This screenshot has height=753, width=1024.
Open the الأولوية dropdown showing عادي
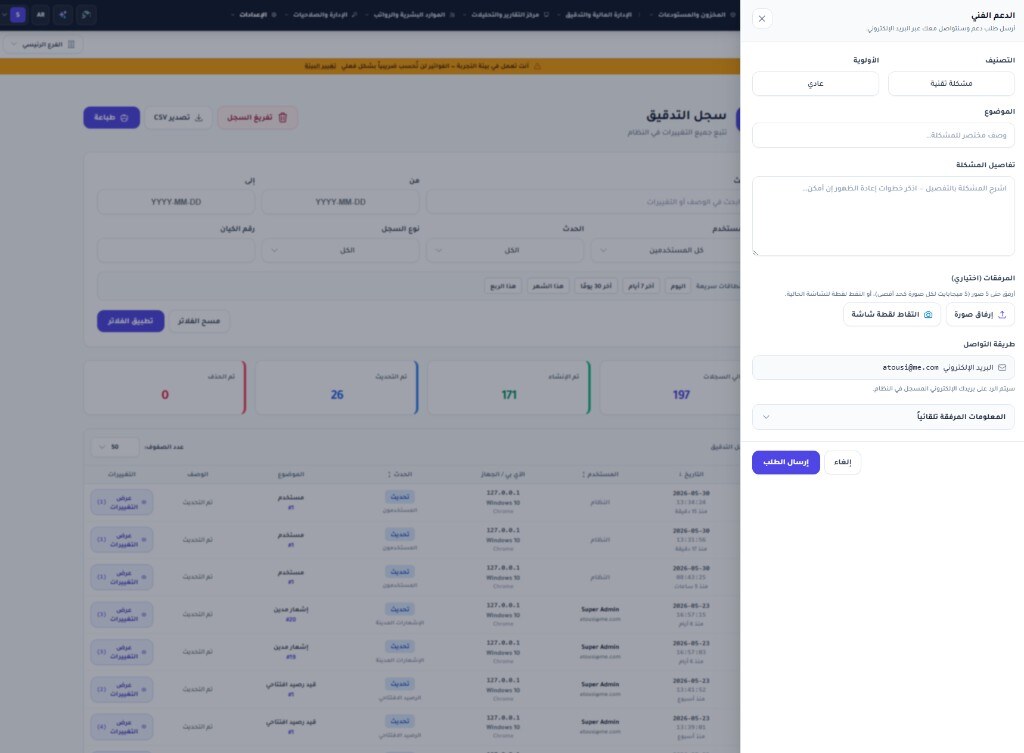tap(815, 84)
